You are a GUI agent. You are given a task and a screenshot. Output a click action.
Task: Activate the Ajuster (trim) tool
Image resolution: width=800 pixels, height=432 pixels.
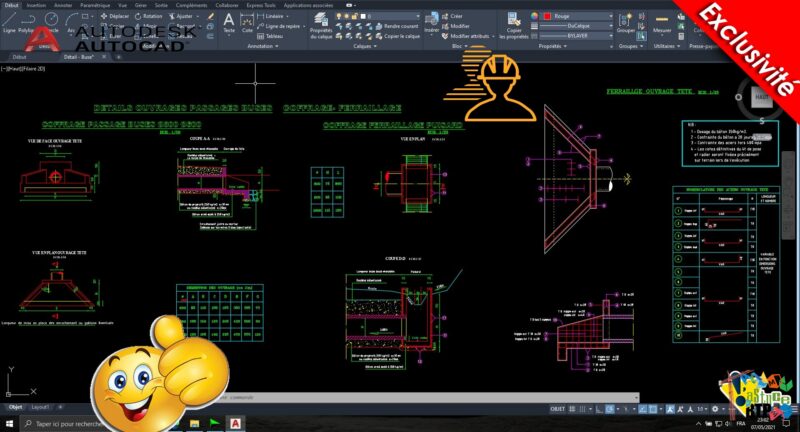(181, 16)
